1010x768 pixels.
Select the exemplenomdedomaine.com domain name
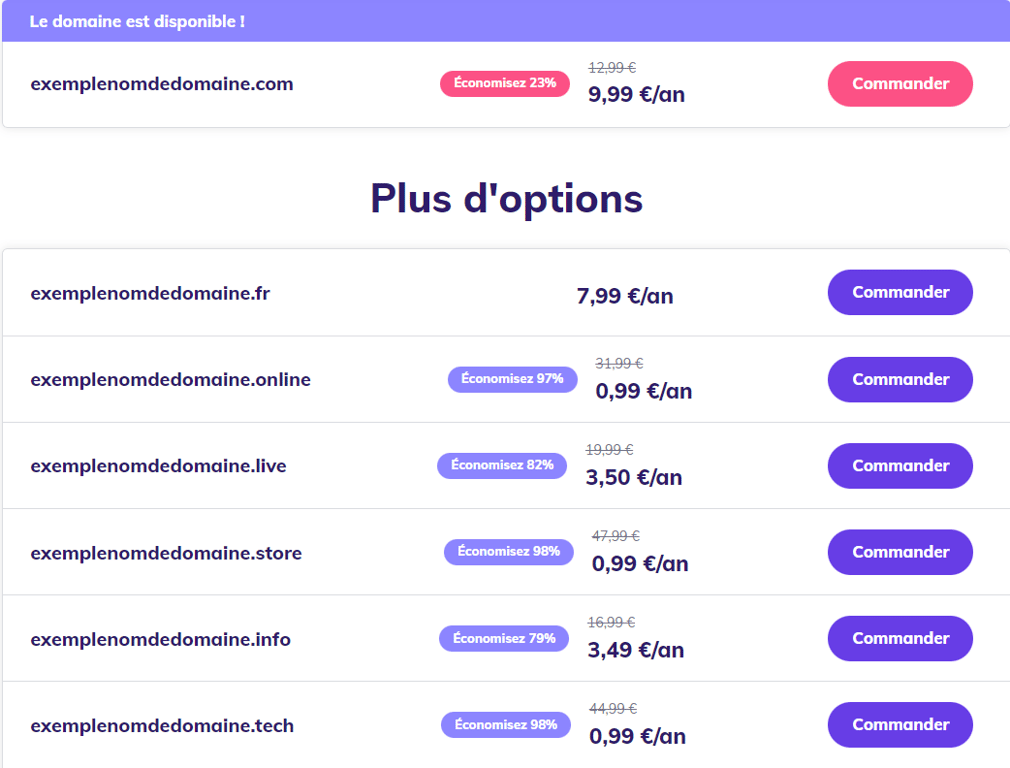coord(161,84)
